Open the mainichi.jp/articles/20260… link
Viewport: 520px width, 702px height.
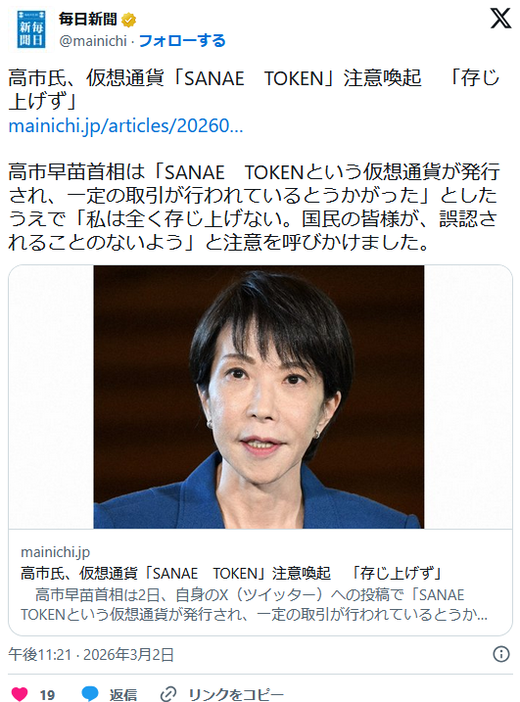pos(126,126)
